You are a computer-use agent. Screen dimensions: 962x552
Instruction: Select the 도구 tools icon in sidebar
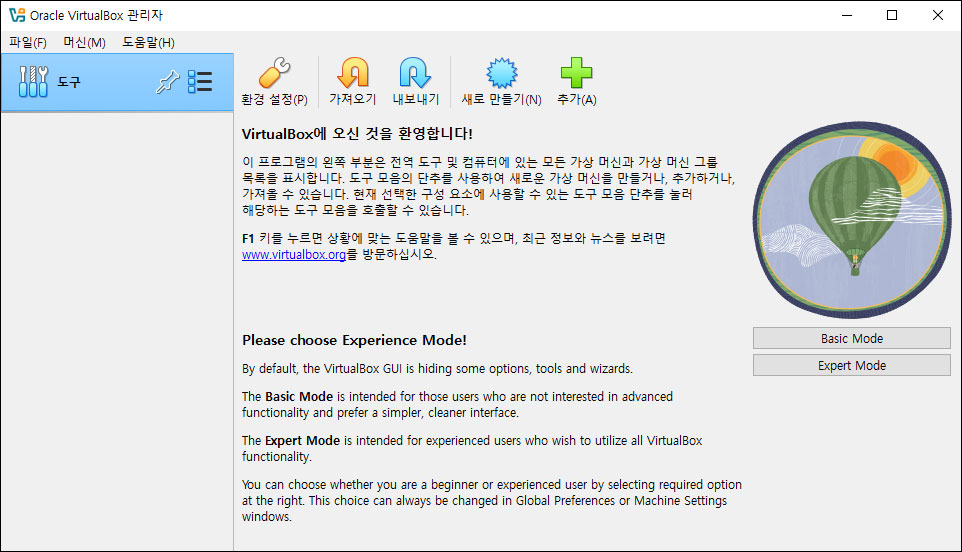33,82
